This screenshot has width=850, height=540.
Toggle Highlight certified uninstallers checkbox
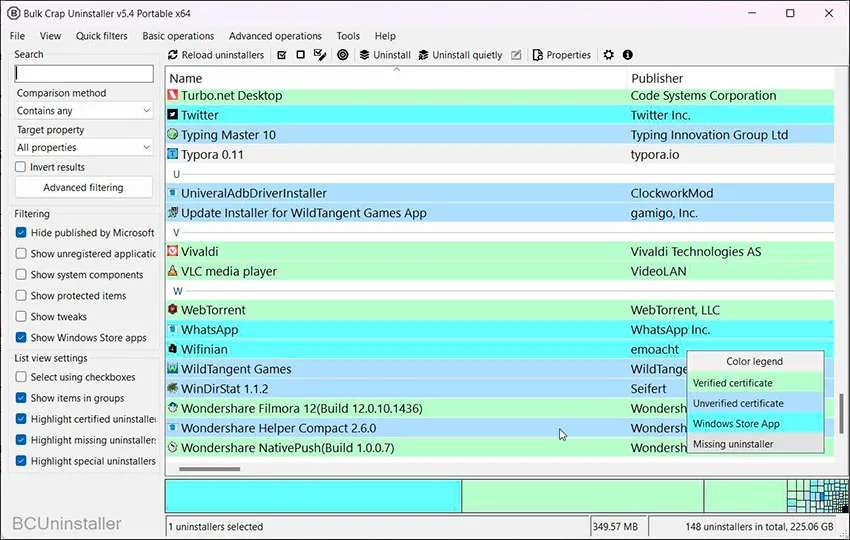[21, 419]
